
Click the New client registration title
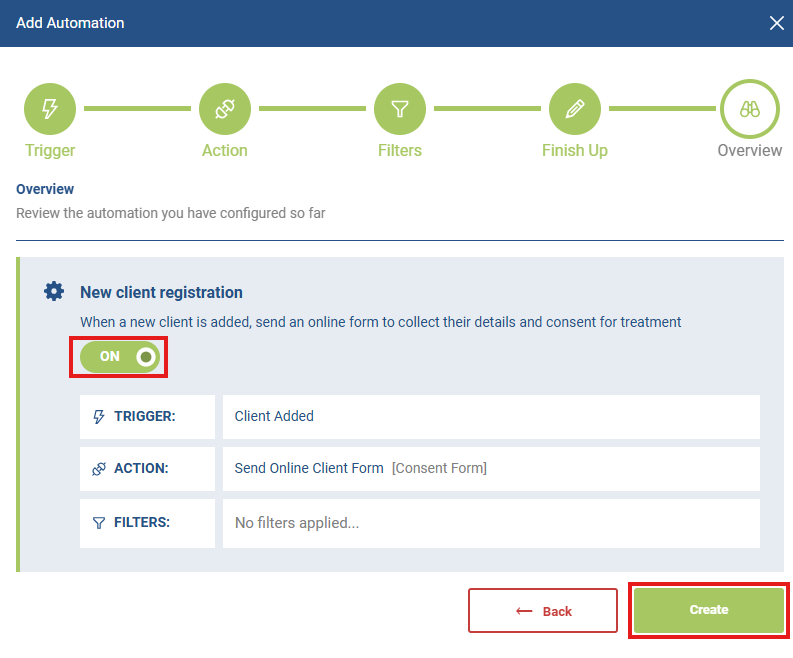tap(161, 292)
